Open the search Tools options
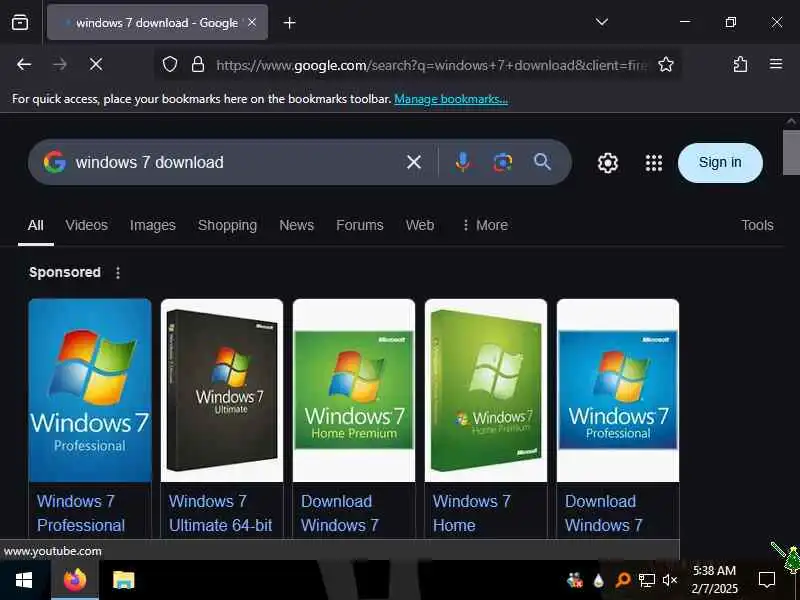This screenshot has width=800, height=600. coord(757,225)
